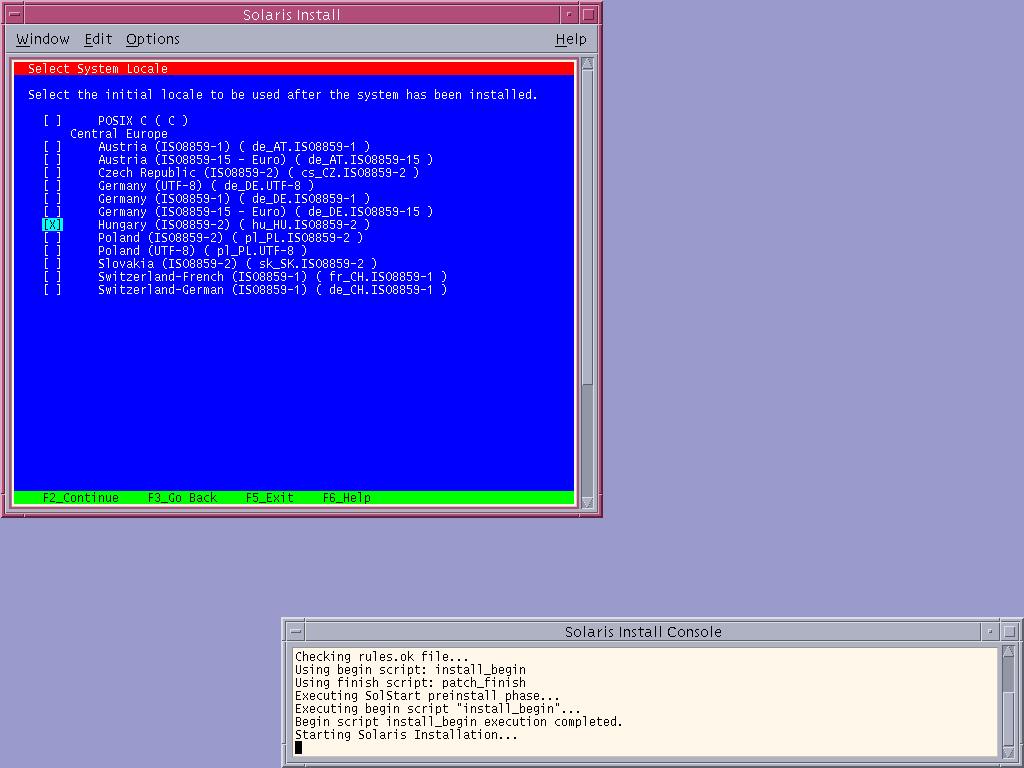This screenshot has width=1024, height=768.
Task: Click Install Console scrollbar up arrow
Action: tap(1008, 652)
